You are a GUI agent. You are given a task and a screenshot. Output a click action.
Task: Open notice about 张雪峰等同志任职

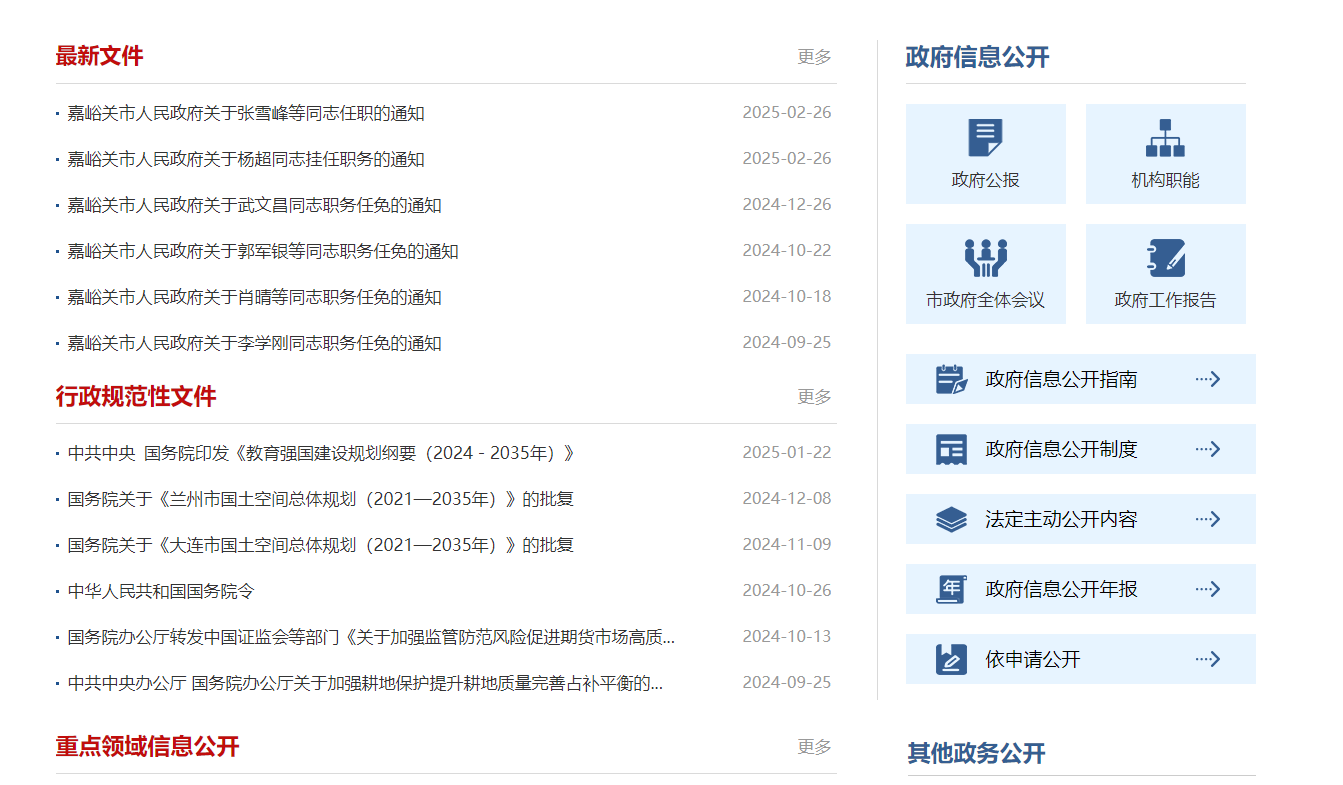(x=245, y=114)
